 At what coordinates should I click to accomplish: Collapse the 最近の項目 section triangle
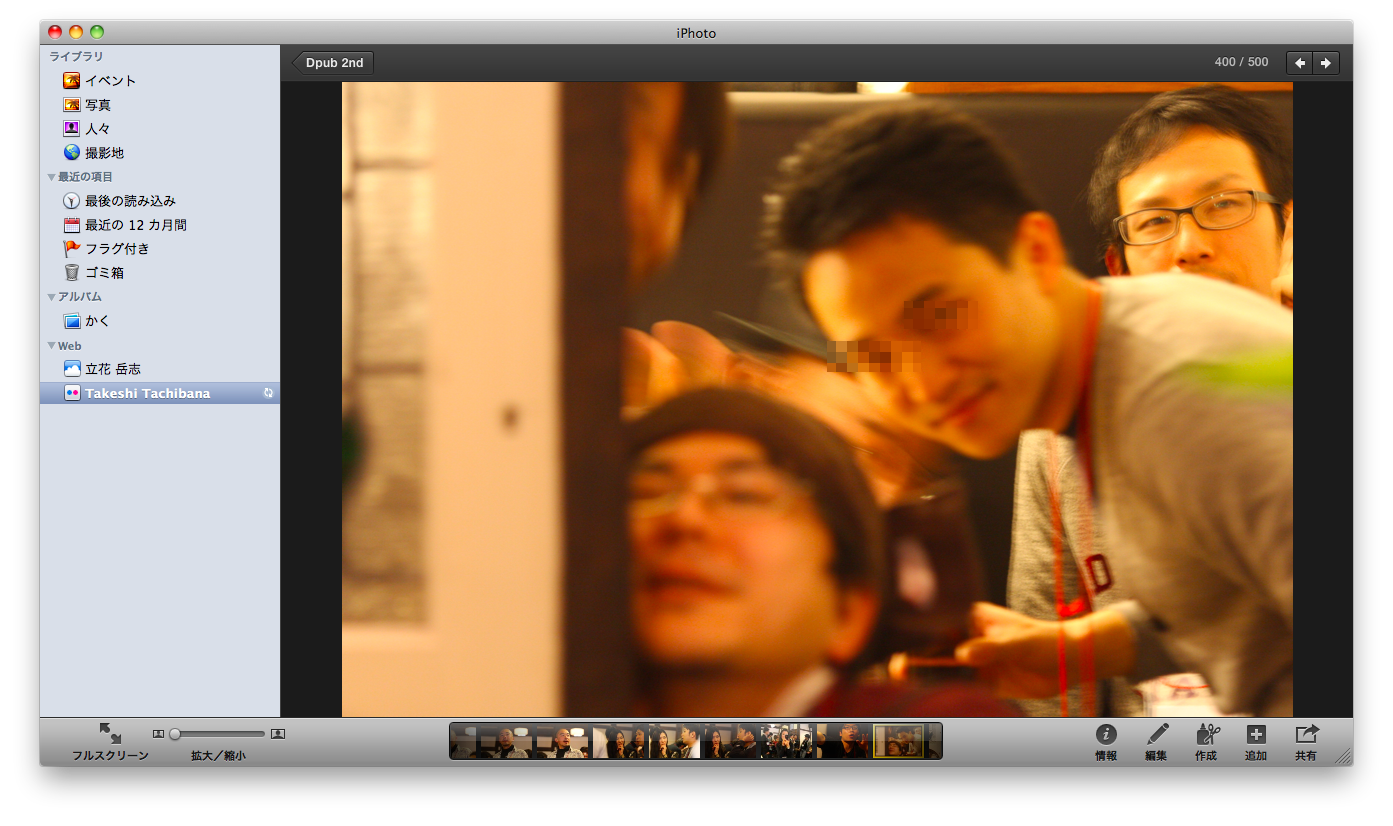[x=51, y=178]
